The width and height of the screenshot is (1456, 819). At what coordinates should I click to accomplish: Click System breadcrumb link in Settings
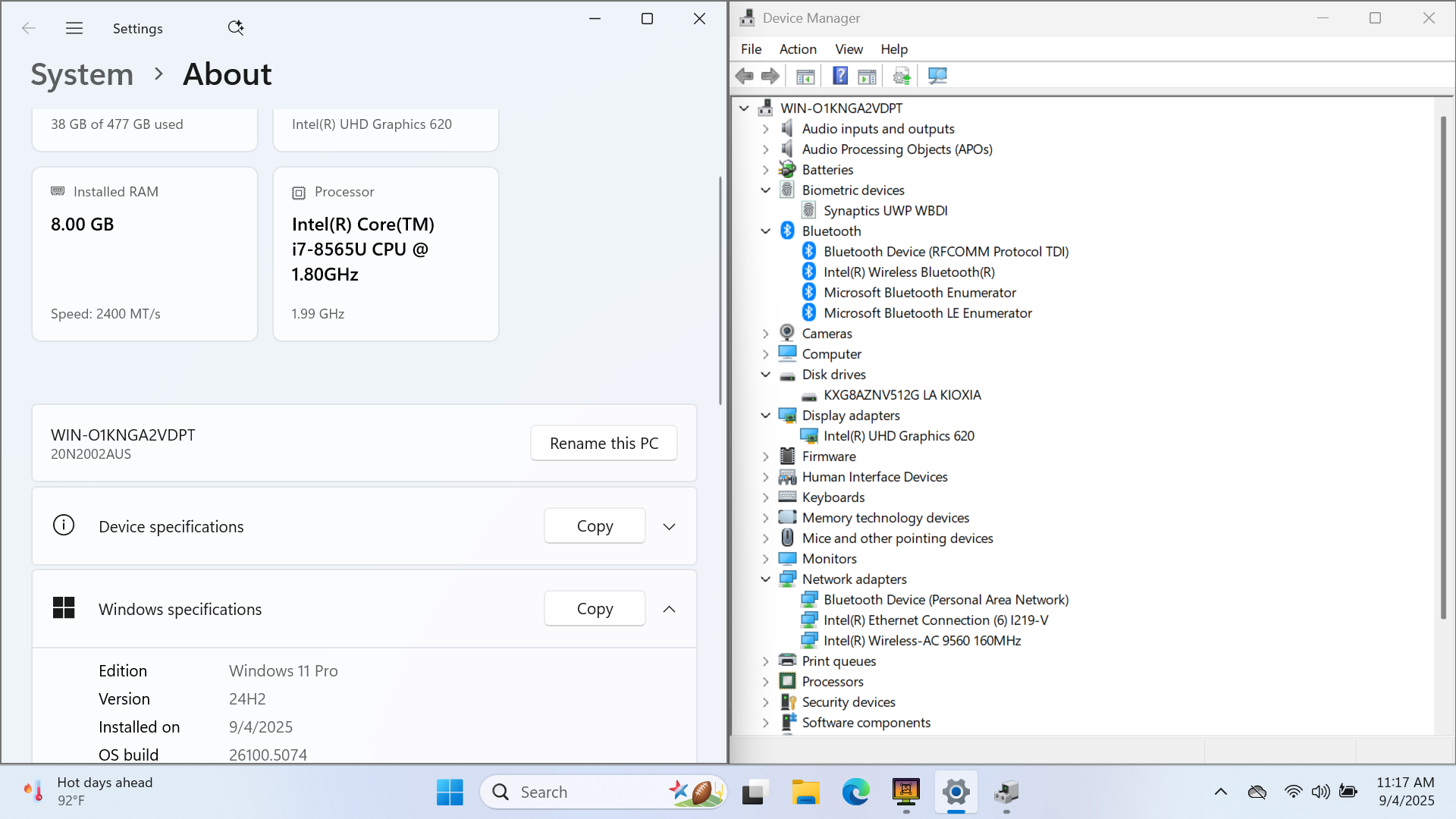82,74
